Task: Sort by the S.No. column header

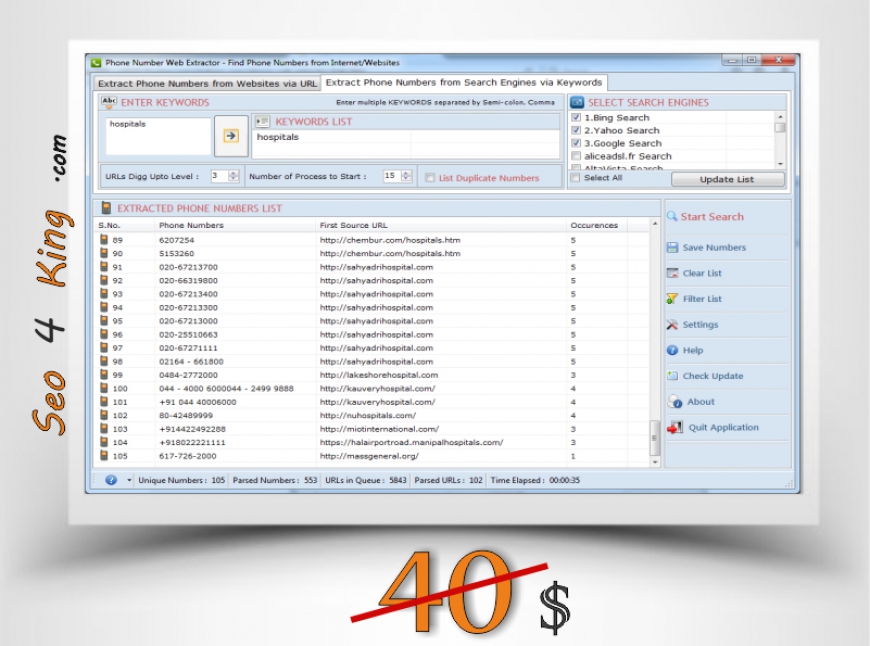Action: [109, 225]
